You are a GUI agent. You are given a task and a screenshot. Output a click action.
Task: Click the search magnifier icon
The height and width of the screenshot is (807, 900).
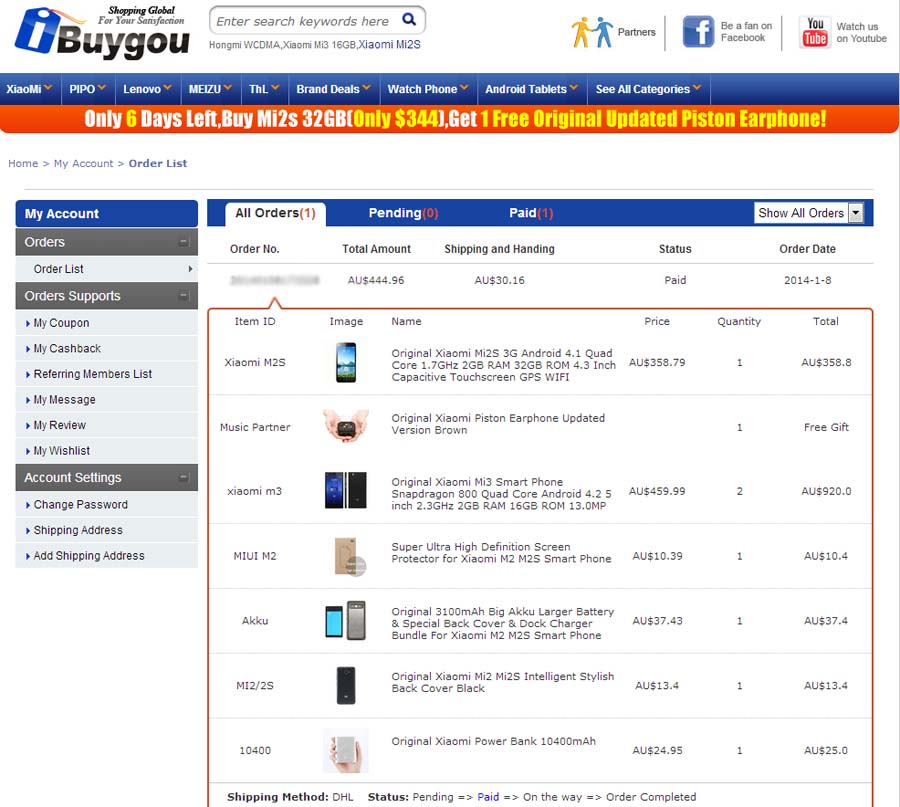(x=409, y=20)
